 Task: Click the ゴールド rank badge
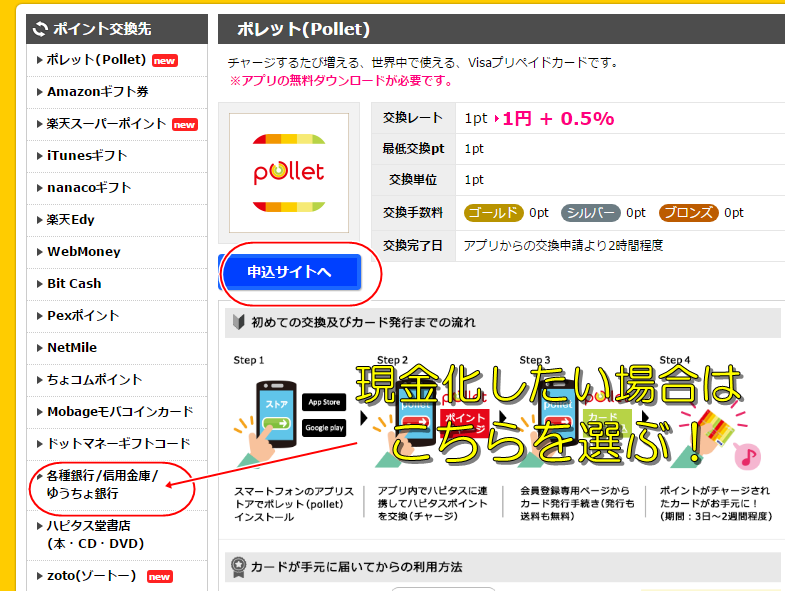pos(494,213)
